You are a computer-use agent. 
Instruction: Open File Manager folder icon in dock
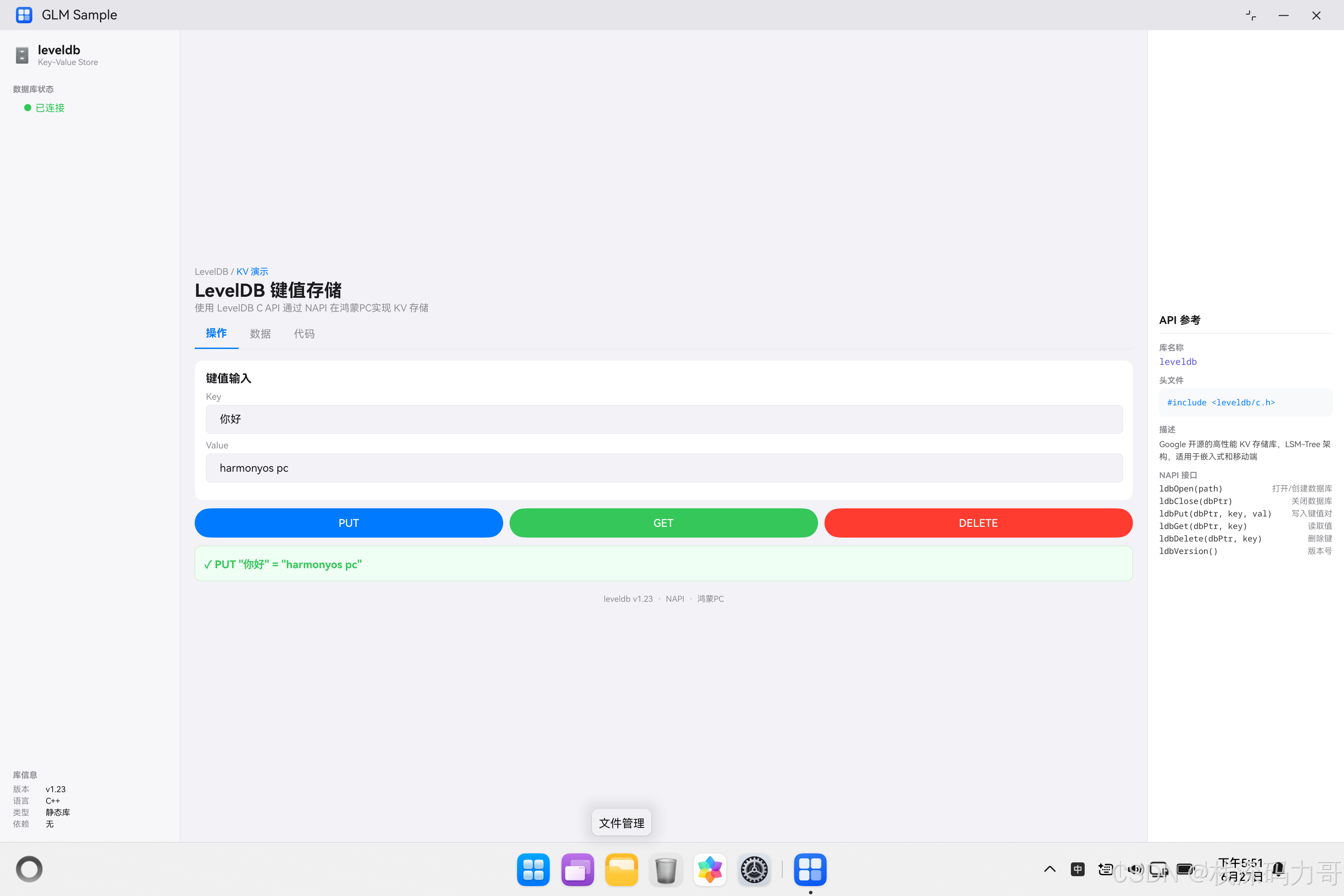point(621,870)
